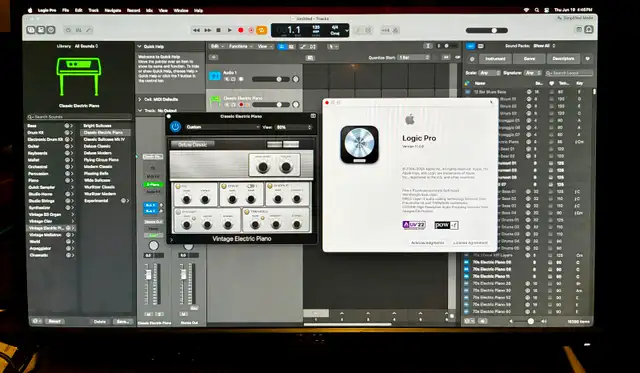Open the Quantize Start dropdown

click(x=414, y=58)
